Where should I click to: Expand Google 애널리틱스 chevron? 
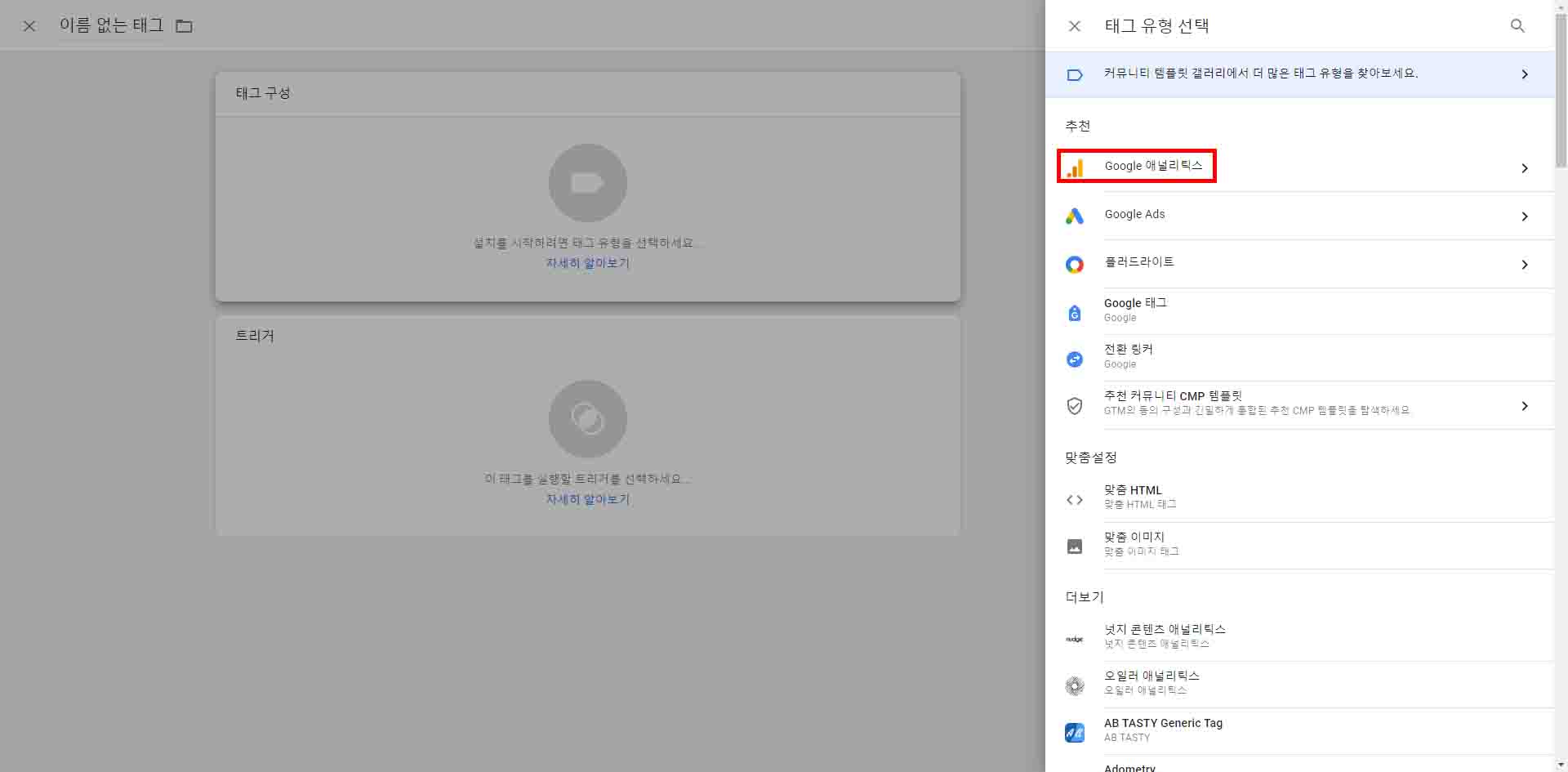coord(1525,168)
